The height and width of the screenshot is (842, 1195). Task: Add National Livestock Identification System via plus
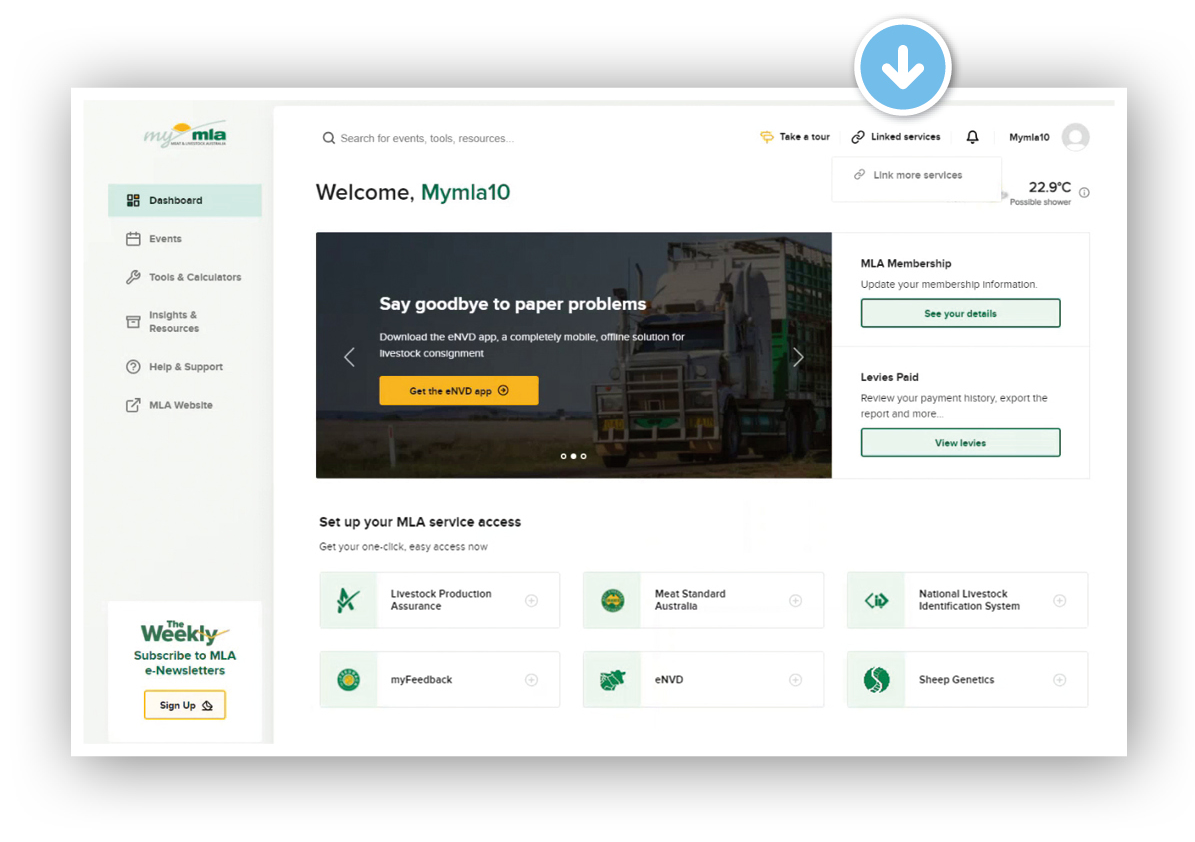click(1059, 600)
